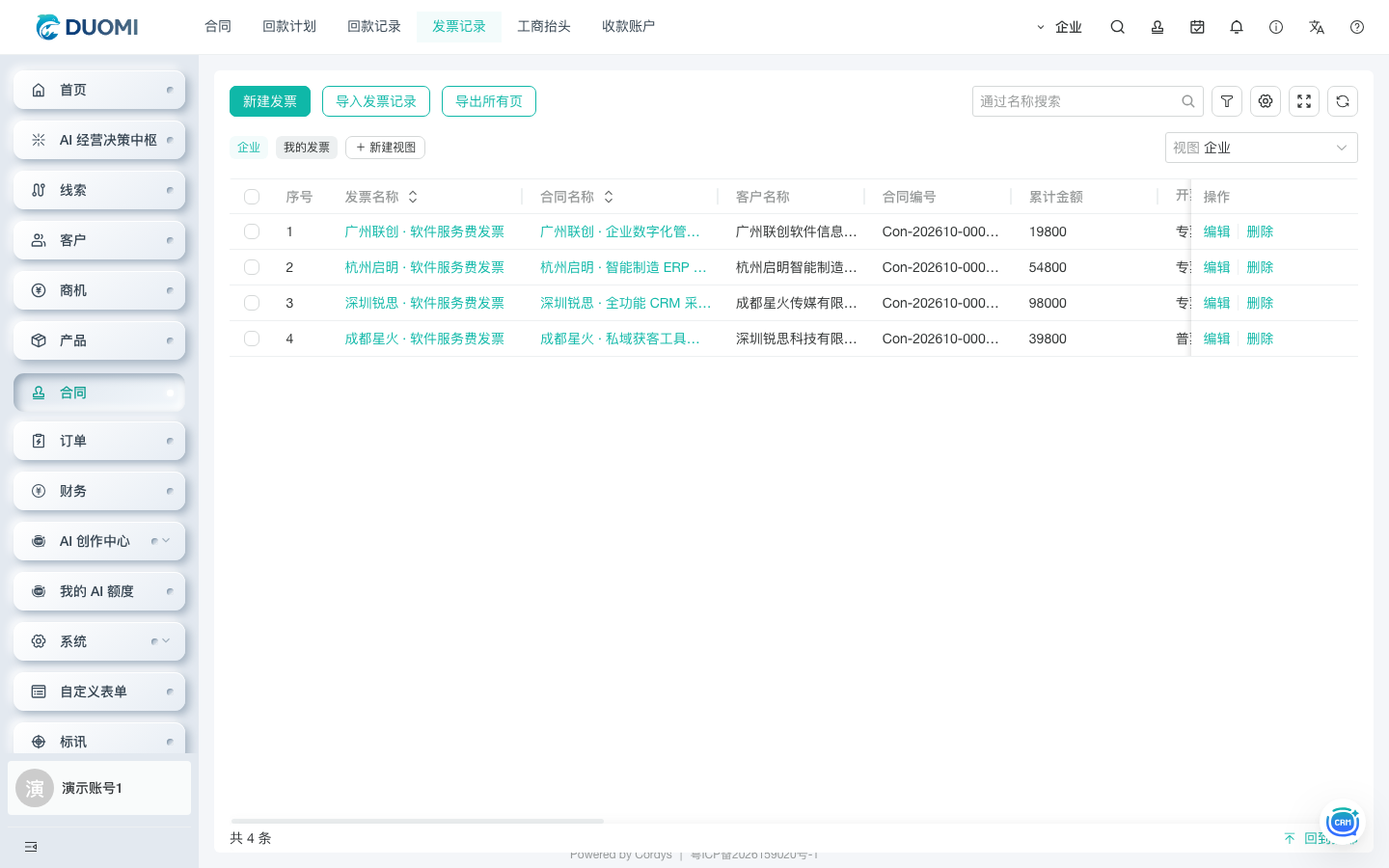Delete the 成都星火 invoice row
This screenshot has width=1389, height=868.
click(1260, 339)
